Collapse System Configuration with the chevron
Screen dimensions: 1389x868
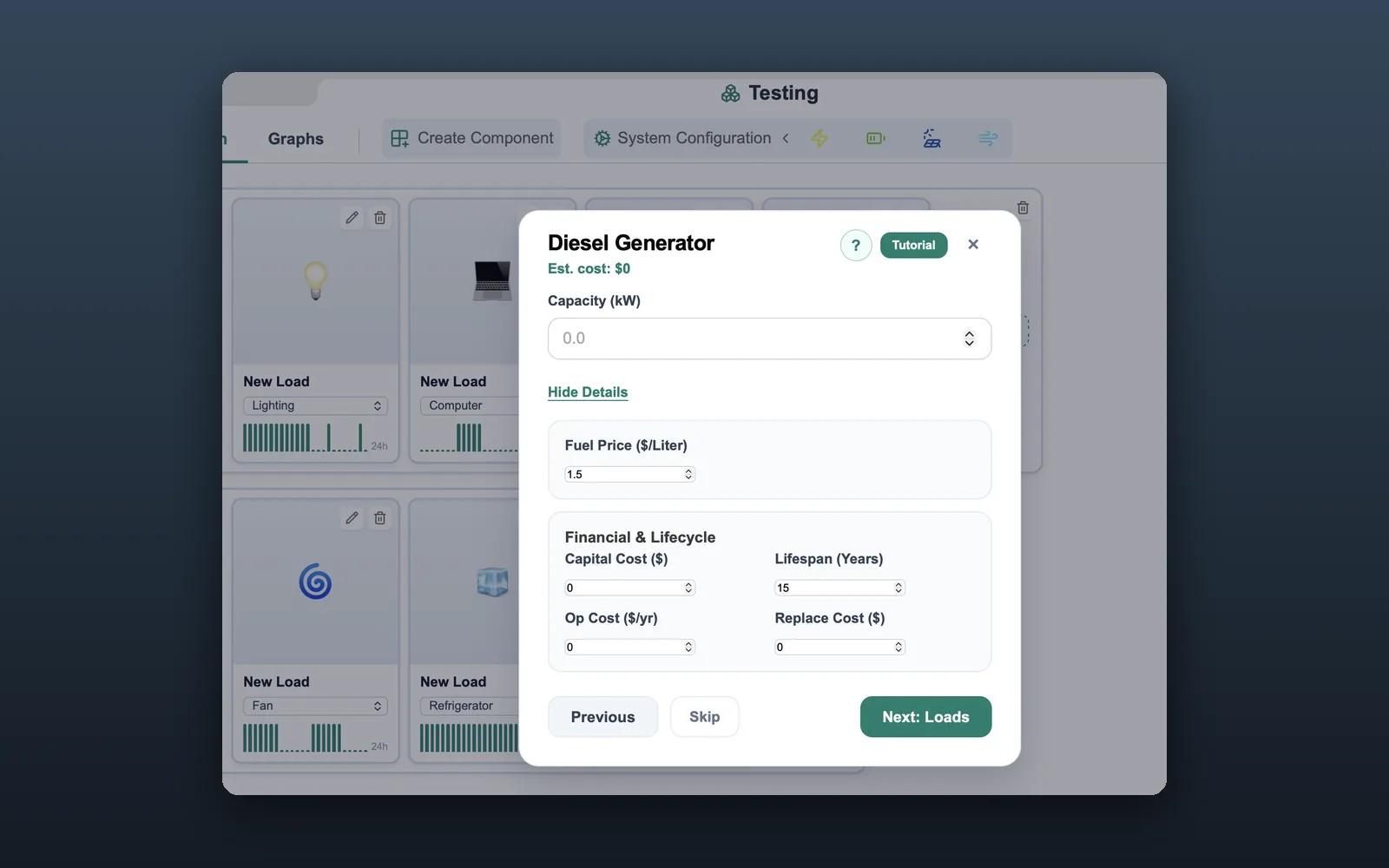point(786,138)
